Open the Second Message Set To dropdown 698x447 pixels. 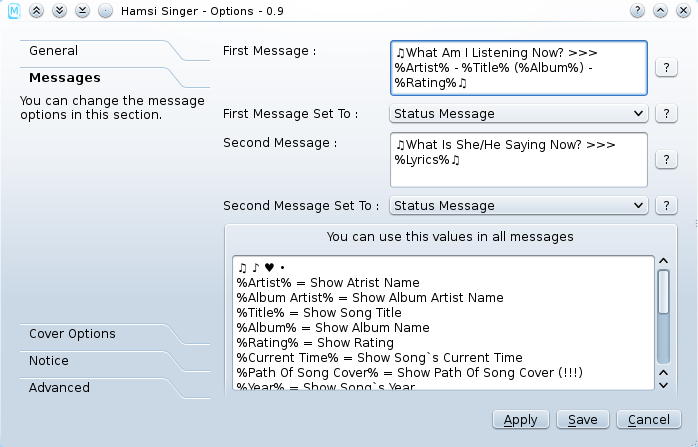point(519,206)
